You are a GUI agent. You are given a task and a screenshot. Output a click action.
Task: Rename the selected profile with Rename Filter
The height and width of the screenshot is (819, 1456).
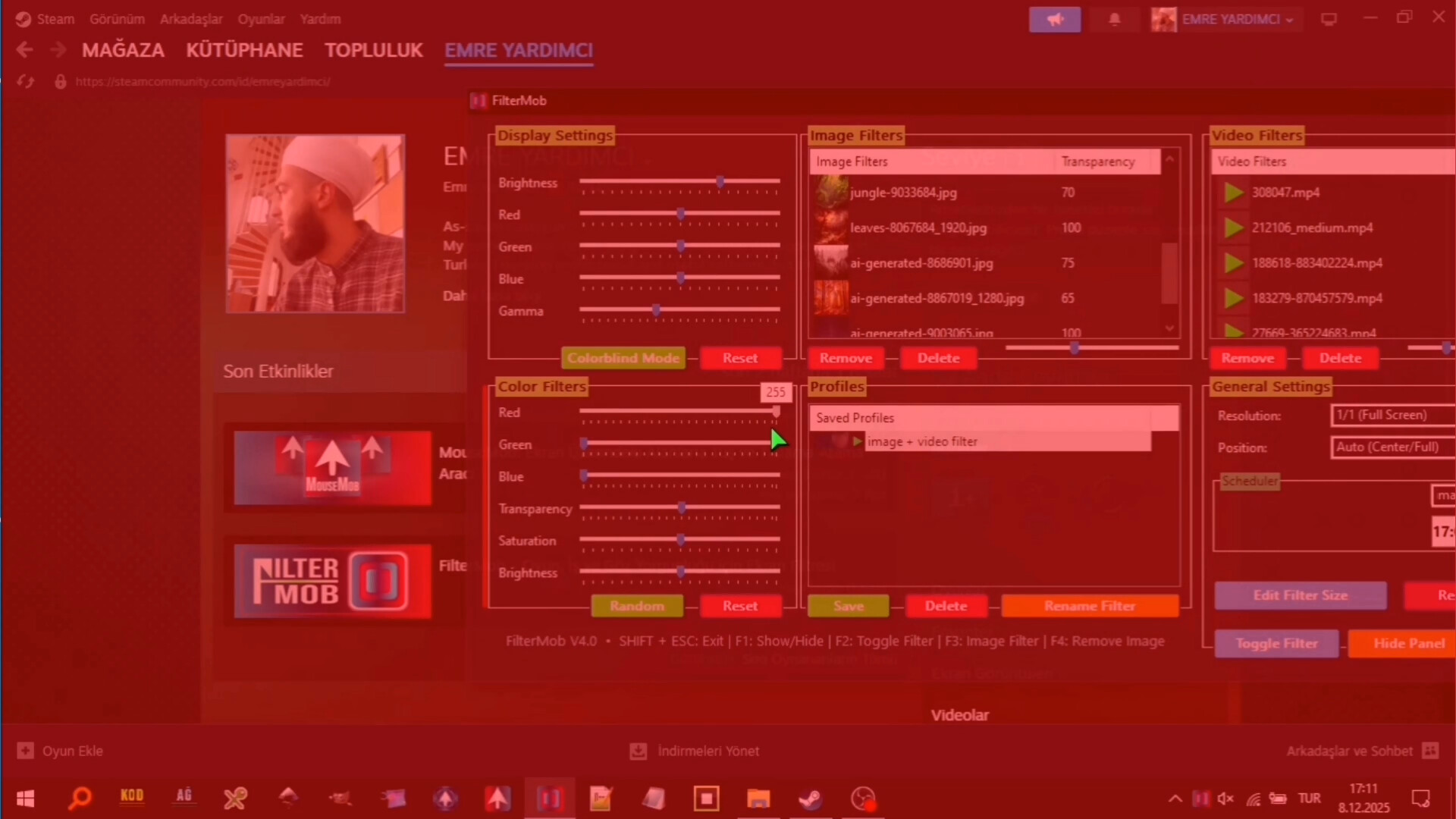1090,606
